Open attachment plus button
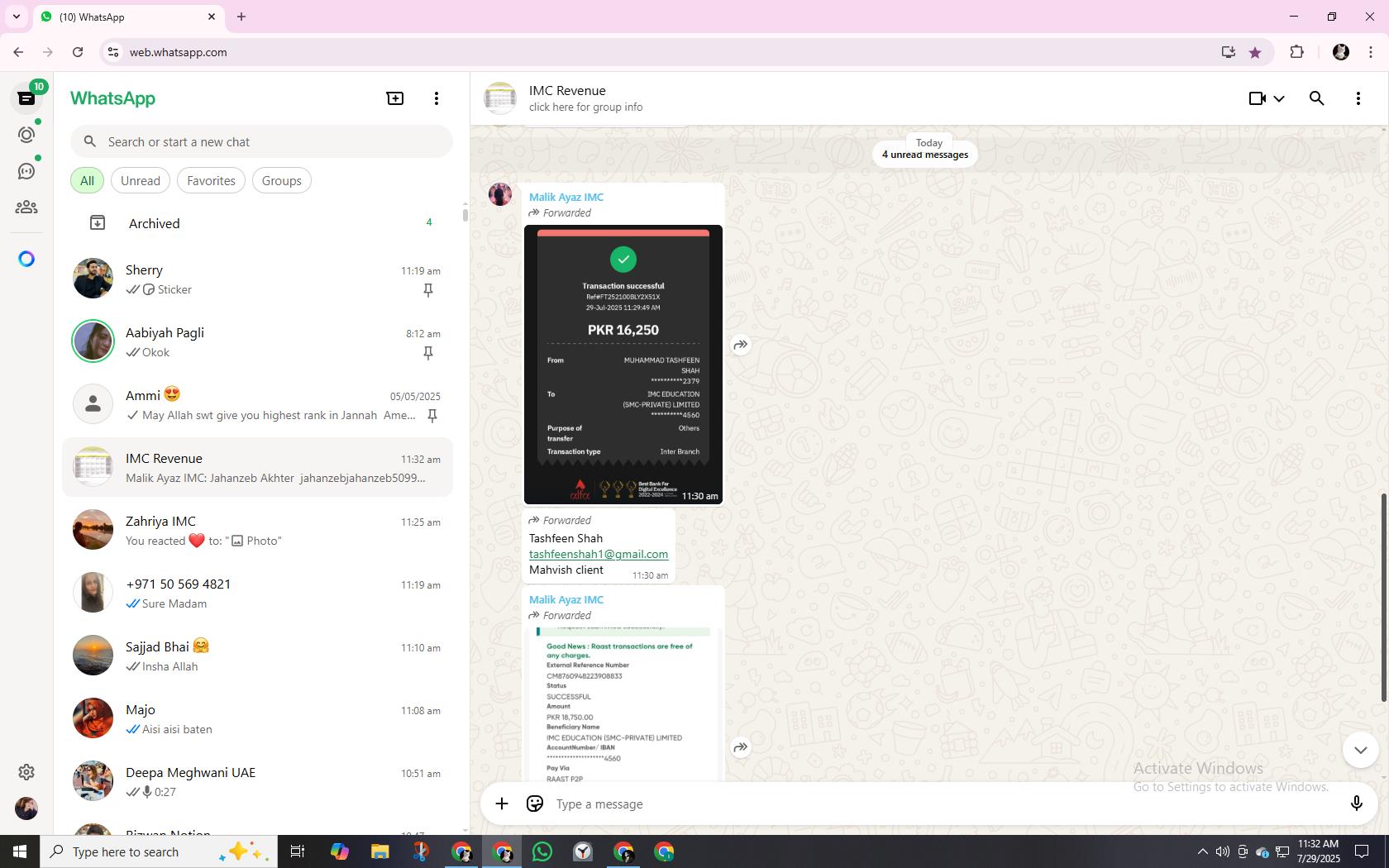The image size is (1389, 868). [502, 804]
